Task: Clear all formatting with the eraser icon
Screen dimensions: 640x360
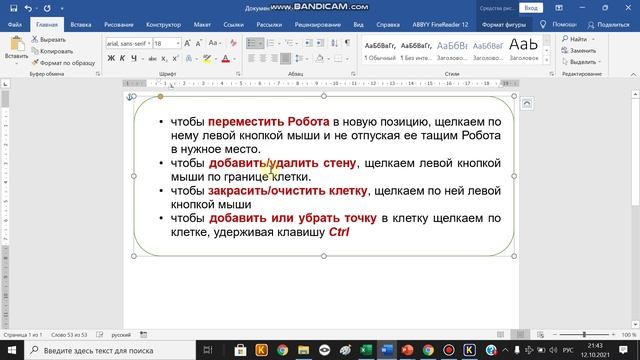Action: [x=233, y=43]
